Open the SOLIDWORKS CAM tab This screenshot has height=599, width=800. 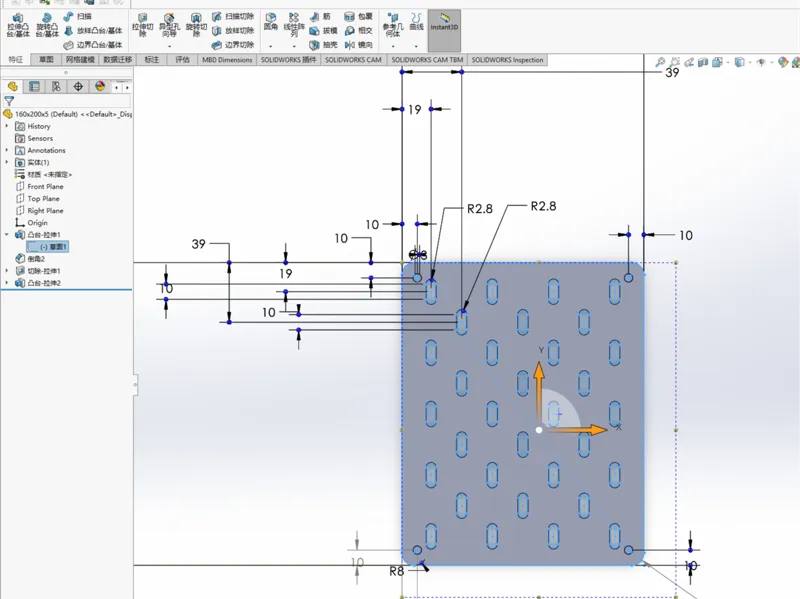(353, 60)
